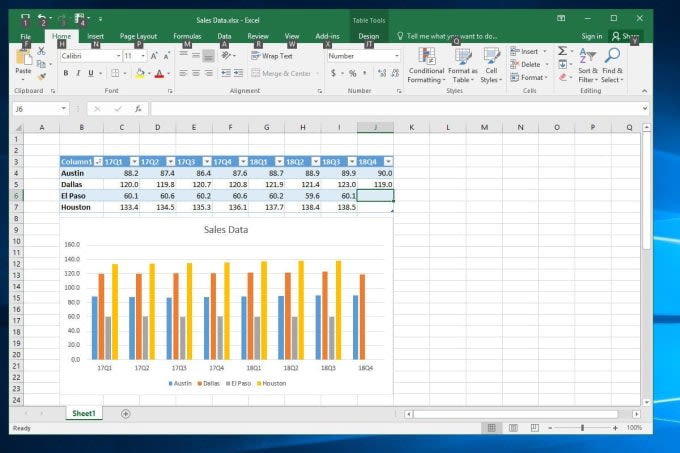Select the Sheet1 tab
Viewport: 680px width, 453px height.
pos(84,414)
